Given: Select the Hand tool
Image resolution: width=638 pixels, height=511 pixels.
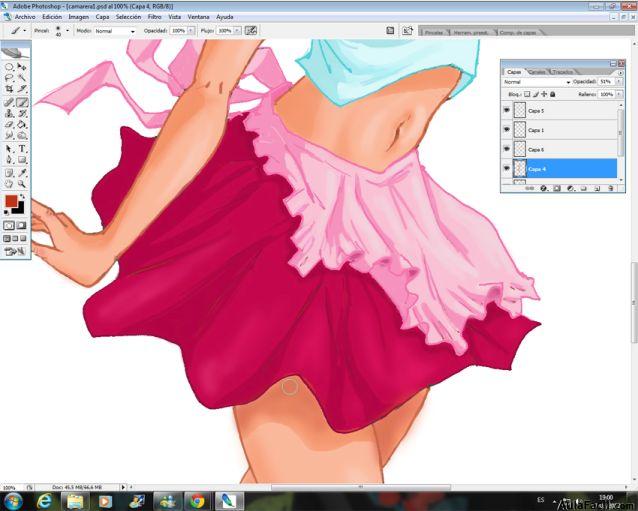Looking at the screenshot, I should click(9, 184).
